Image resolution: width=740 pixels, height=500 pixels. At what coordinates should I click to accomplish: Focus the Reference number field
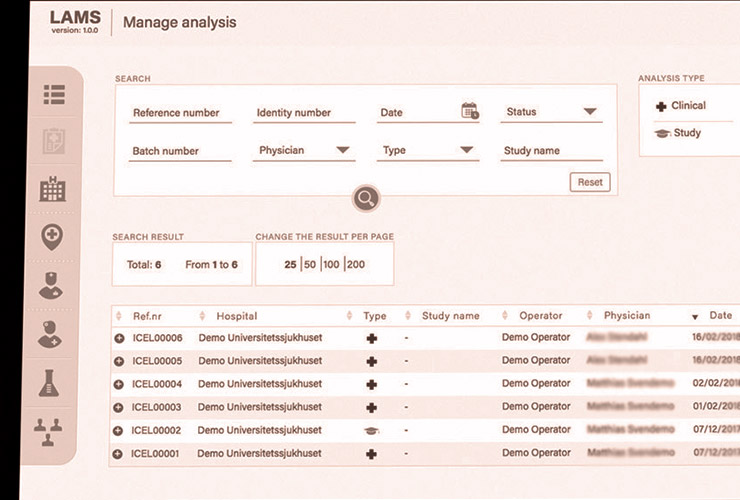180,113
